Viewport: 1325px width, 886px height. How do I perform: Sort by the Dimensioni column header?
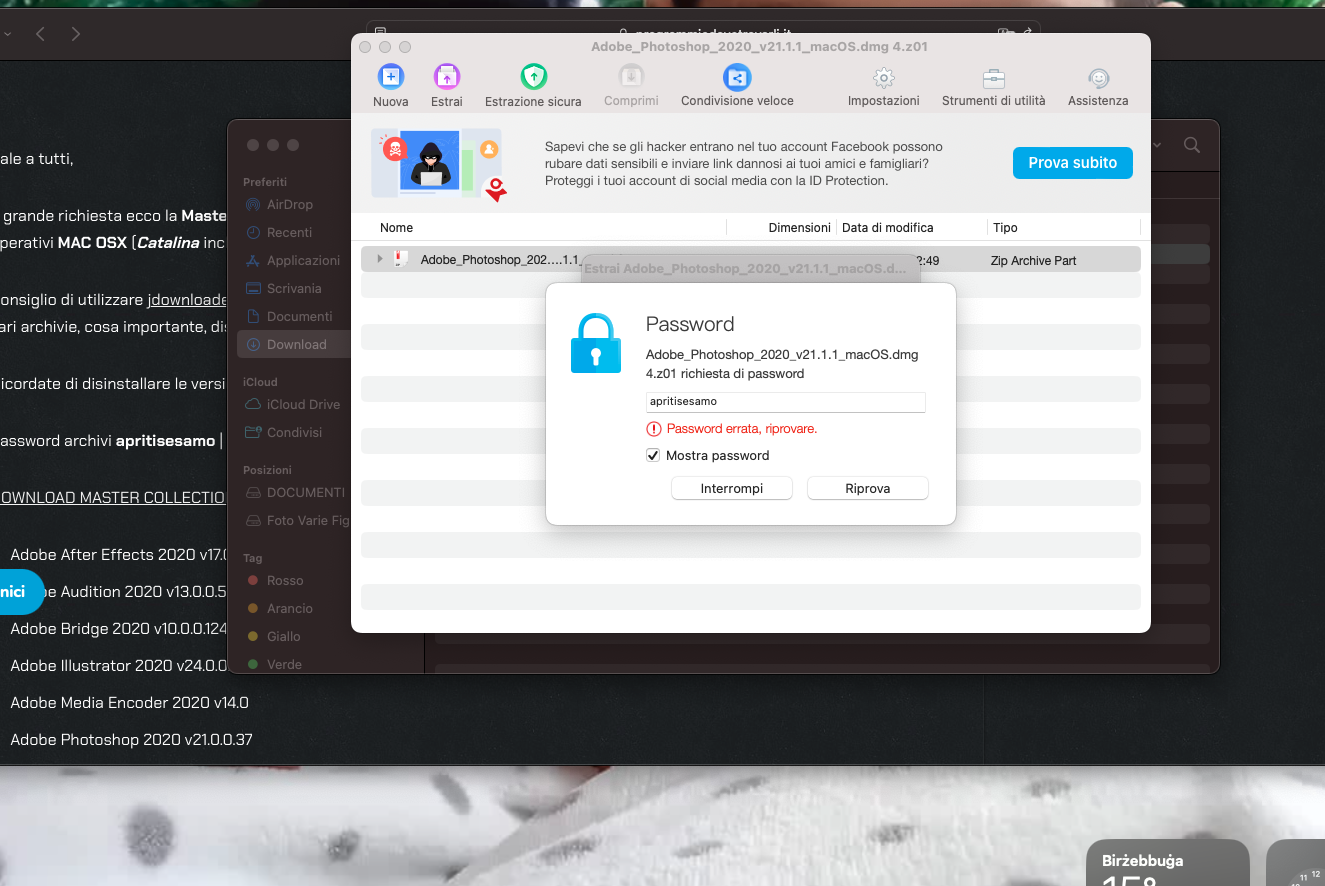tap(799, 227)
